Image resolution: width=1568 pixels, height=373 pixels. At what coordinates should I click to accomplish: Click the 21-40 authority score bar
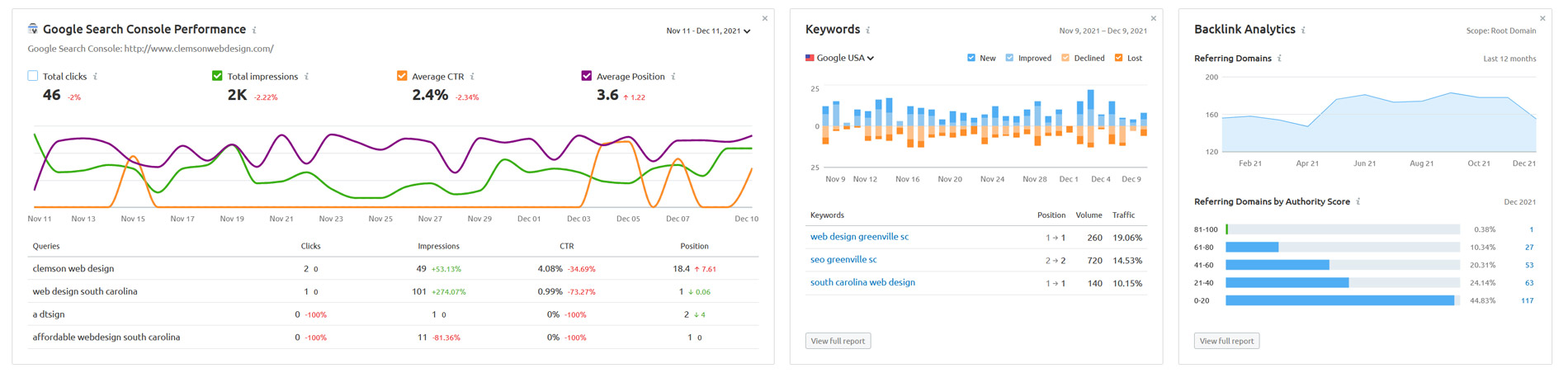(1343, 283)
